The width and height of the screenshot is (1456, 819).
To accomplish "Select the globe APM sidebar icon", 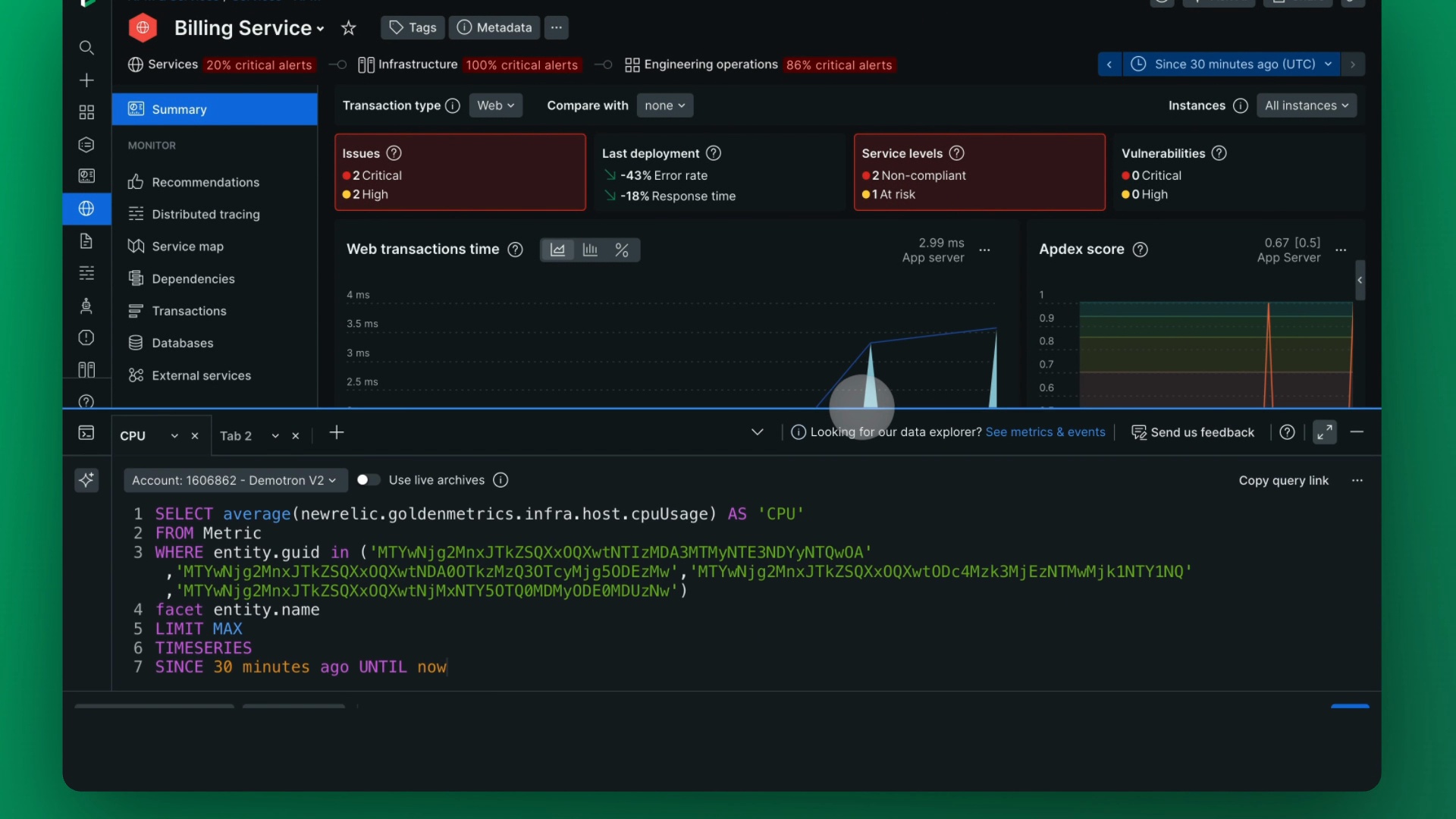I will (x=86, y=209).
